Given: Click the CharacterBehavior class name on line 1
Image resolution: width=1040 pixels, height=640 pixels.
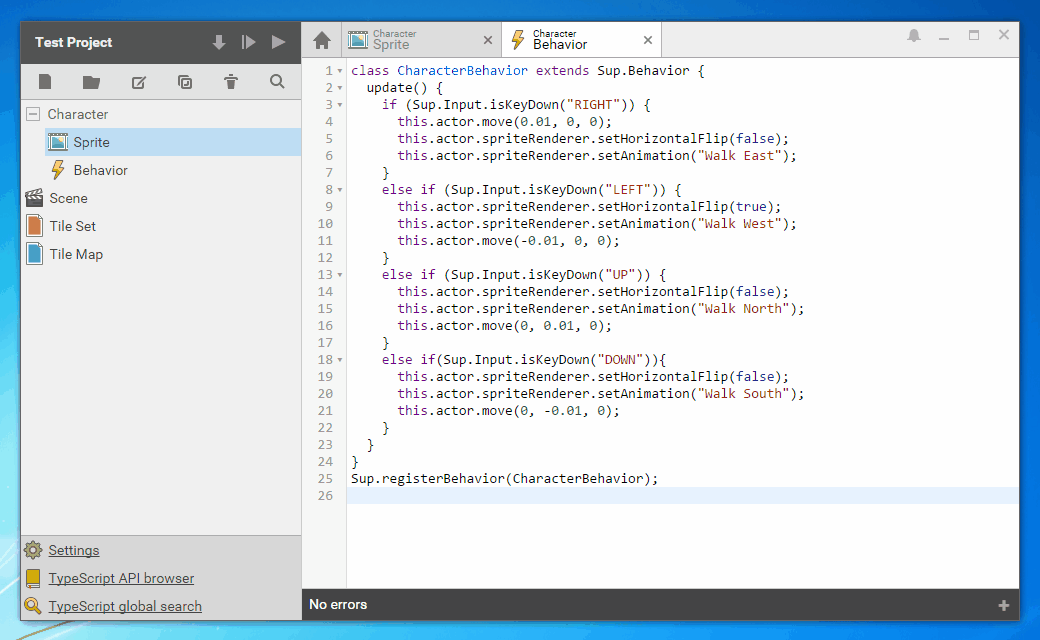Looking at the screenshot, I should point(462,70).
